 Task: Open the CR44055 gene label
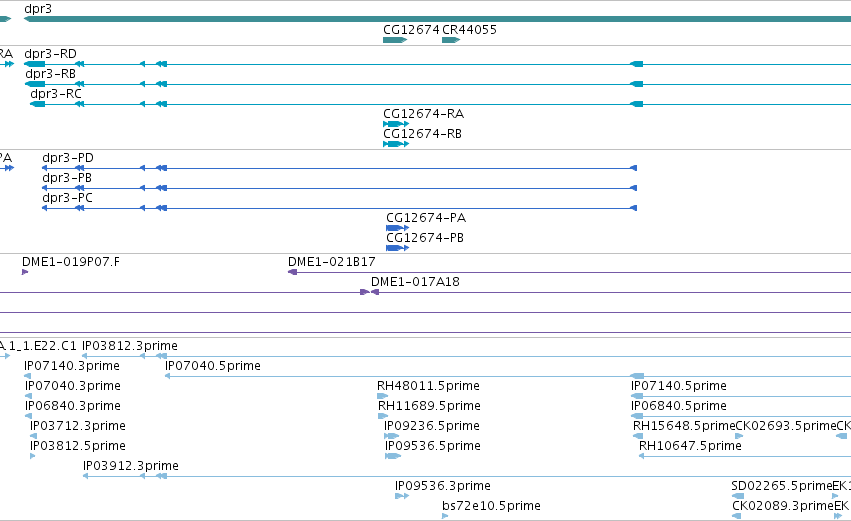click(469, 30)
